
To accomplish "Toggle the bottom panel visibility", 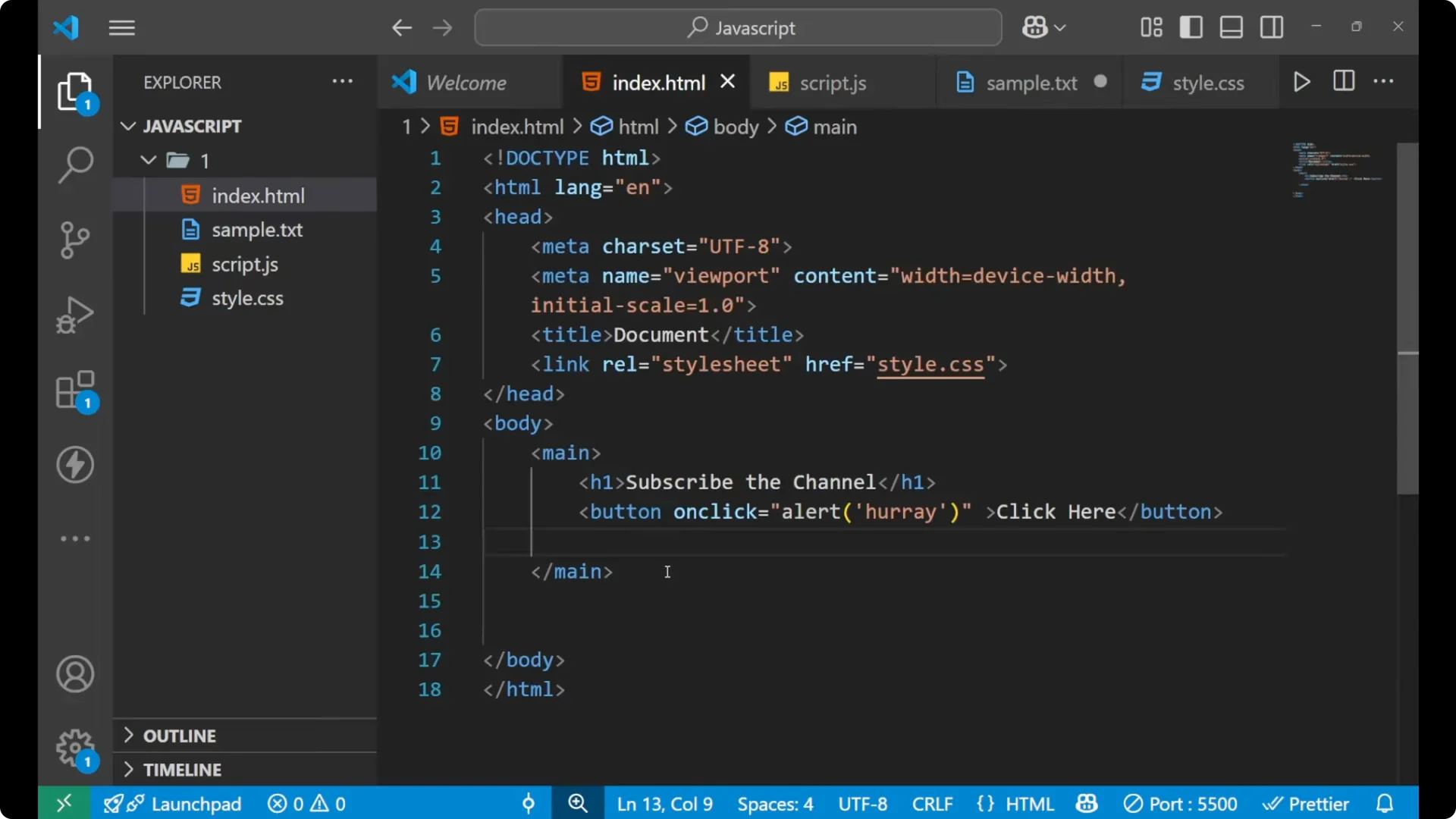I will (1231, 27).
